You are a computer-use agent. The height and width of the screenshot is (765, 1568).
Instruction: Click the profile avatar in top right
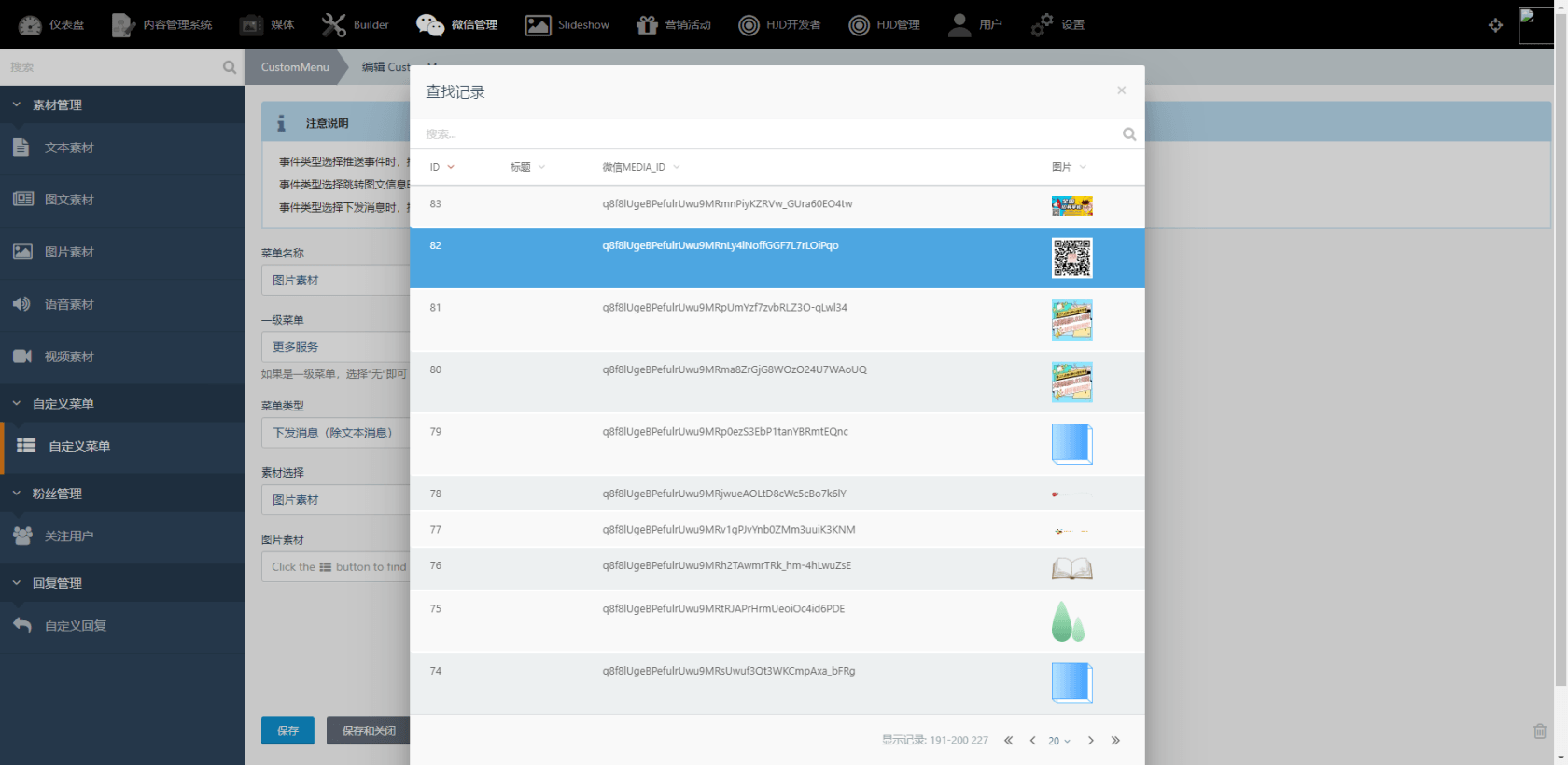click(x=1536, y=25)
